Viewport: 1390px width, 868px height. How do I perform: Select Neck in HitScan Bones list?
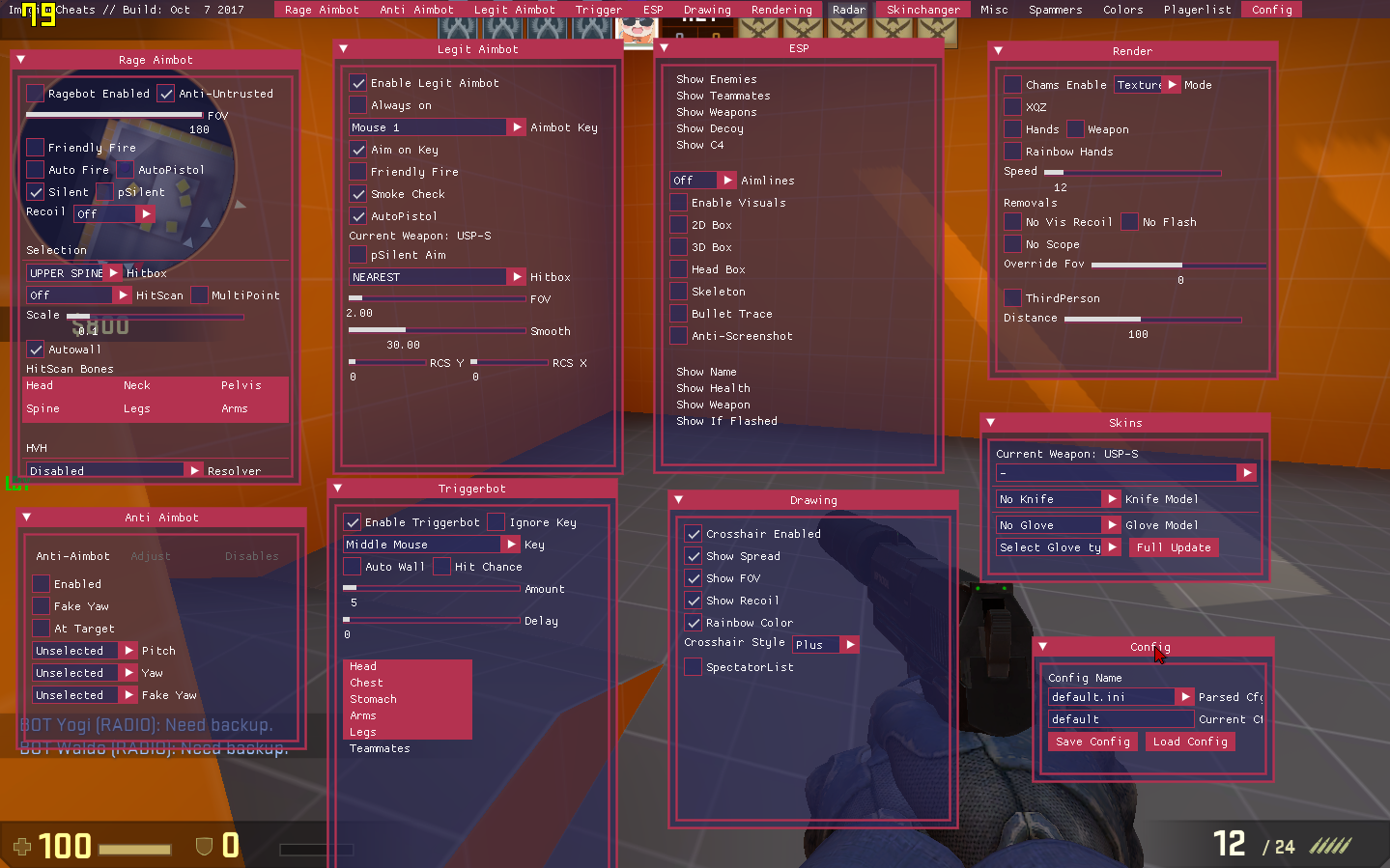(137, 385)
